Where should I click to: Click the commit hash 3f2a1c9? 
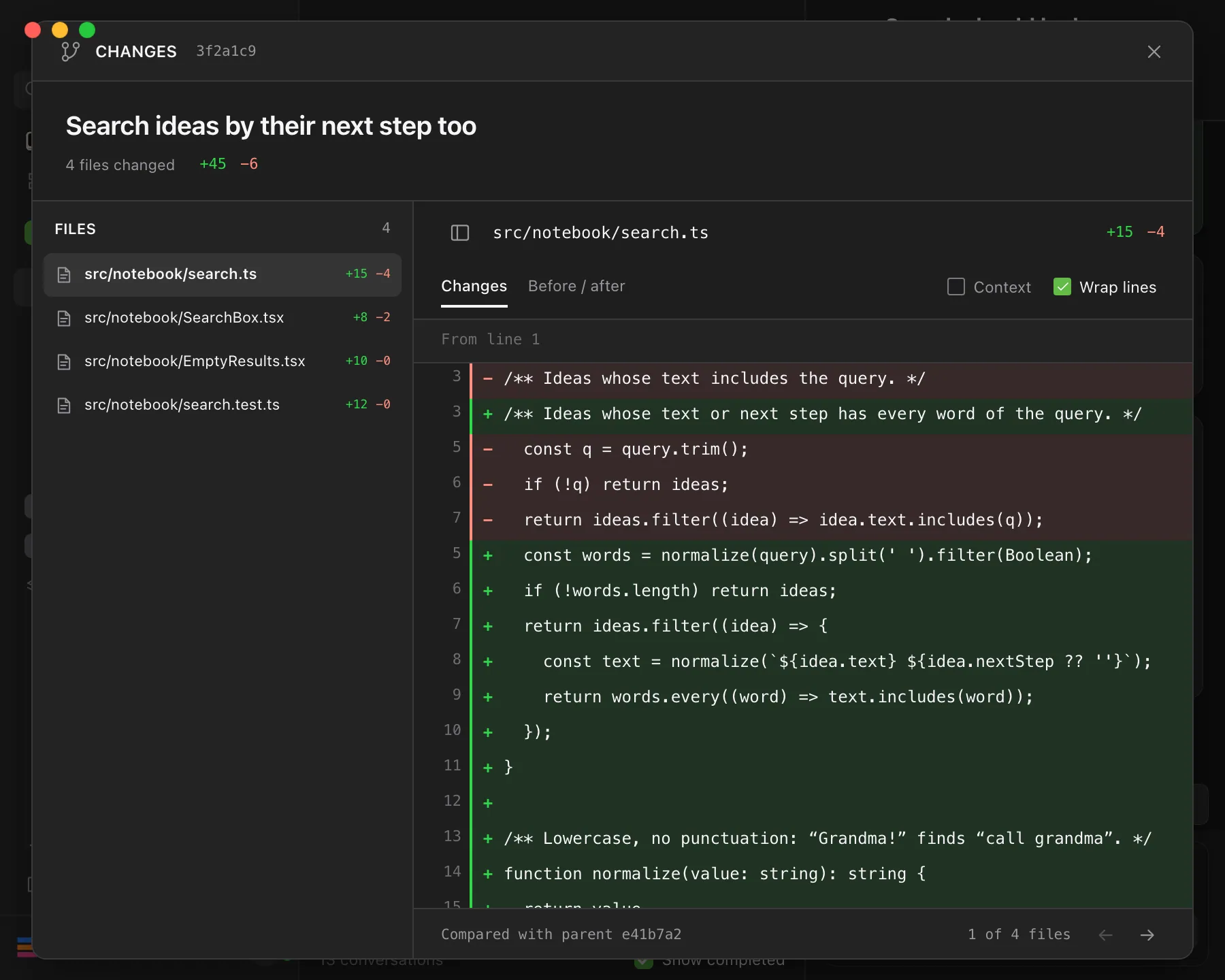(226, 51)
